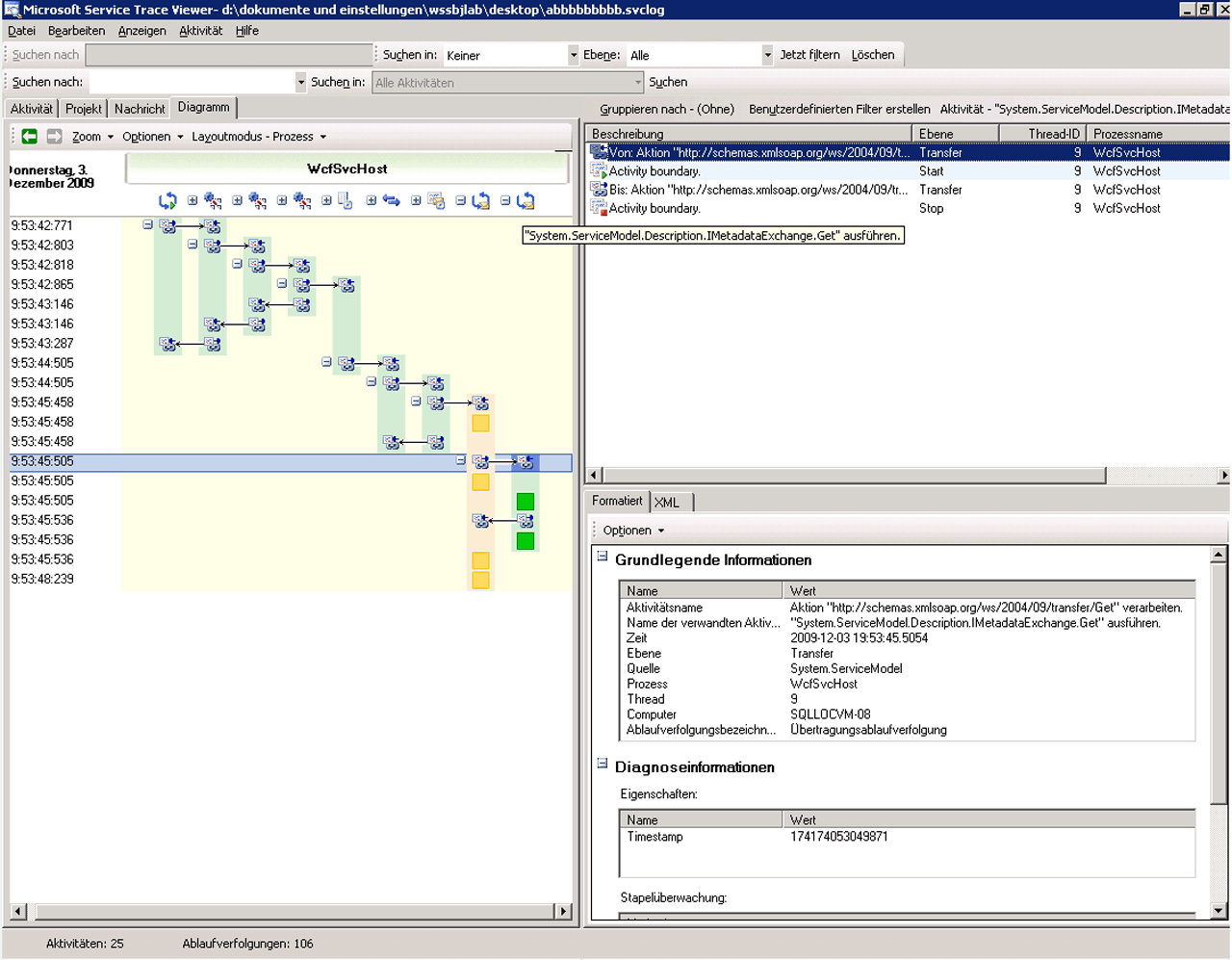Click the transfer target icon in 9:53:42:803 row

(x=257, y=246)
